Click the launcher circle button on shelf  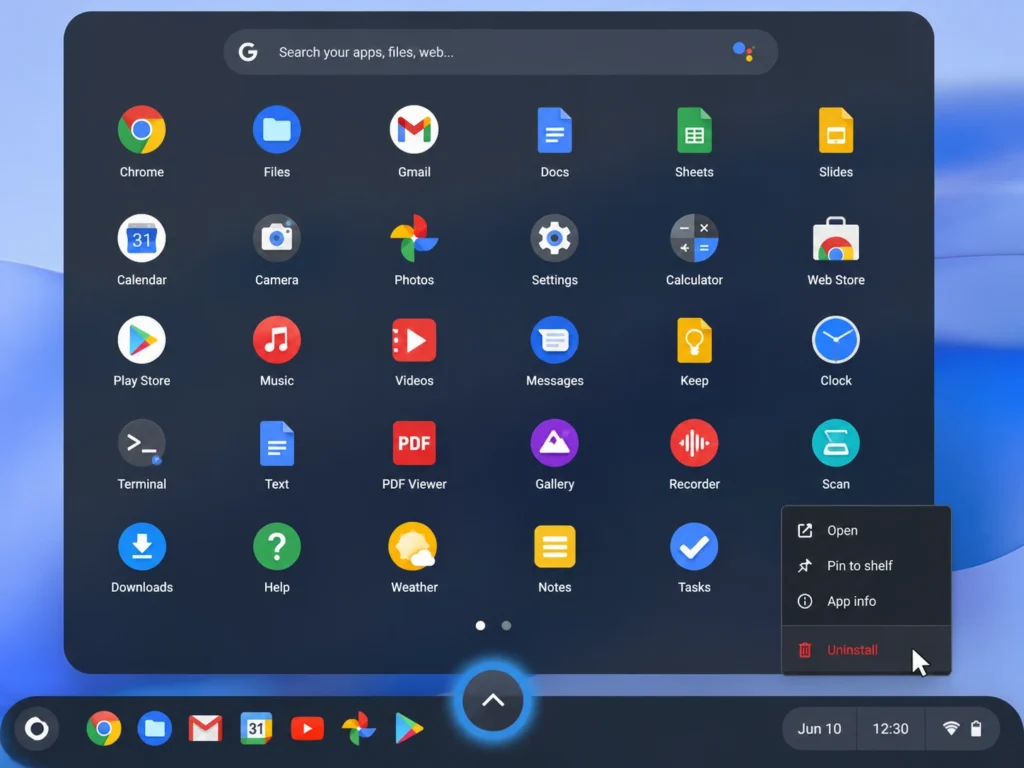[37, 728]
